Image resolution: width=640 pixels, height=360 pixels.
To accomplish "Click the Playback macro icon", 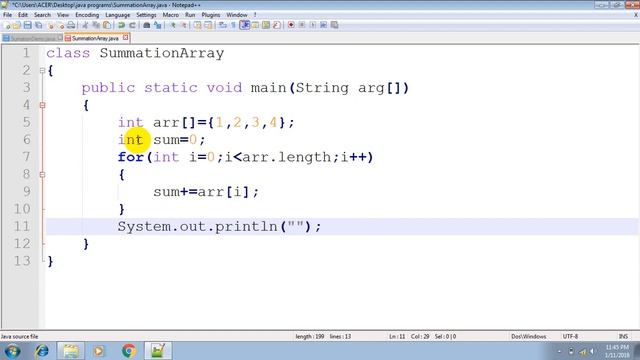I will (x=313, y=25).
